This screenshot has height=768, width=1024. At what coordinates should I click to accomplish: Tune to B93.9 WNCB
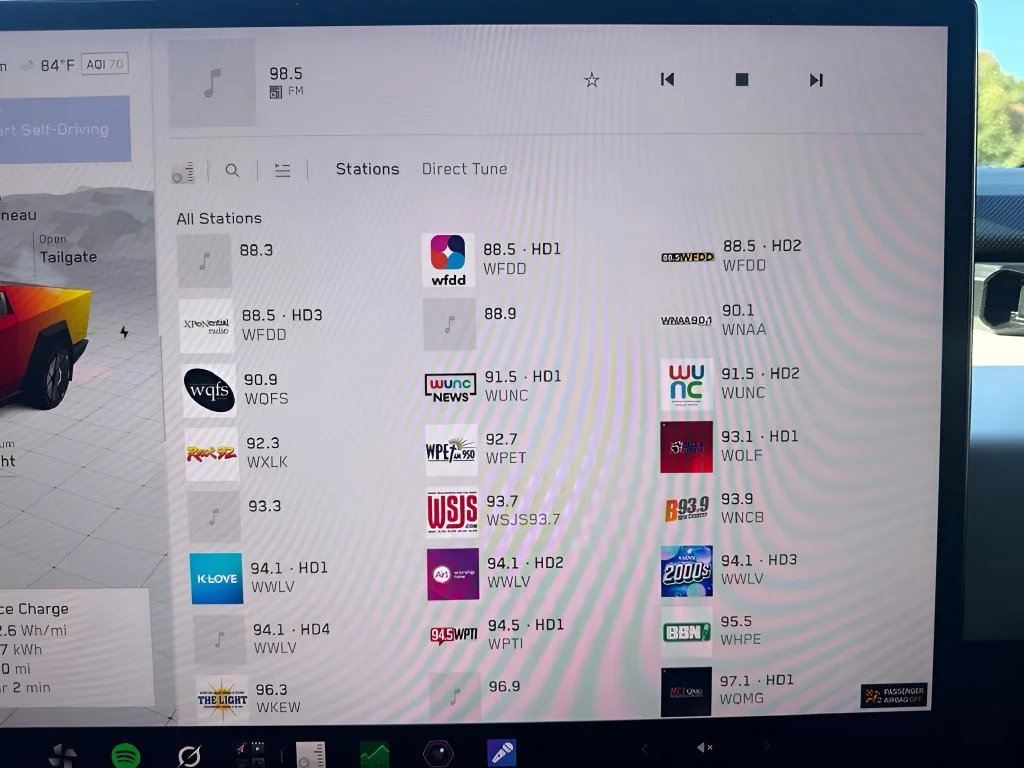pos(713,509)
